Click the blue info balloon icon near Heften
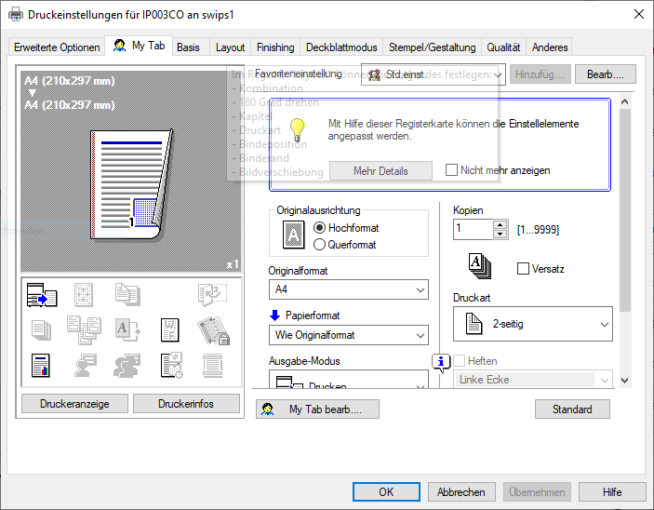Viewport: 654px width, 510px height. (x=440, y=361)
